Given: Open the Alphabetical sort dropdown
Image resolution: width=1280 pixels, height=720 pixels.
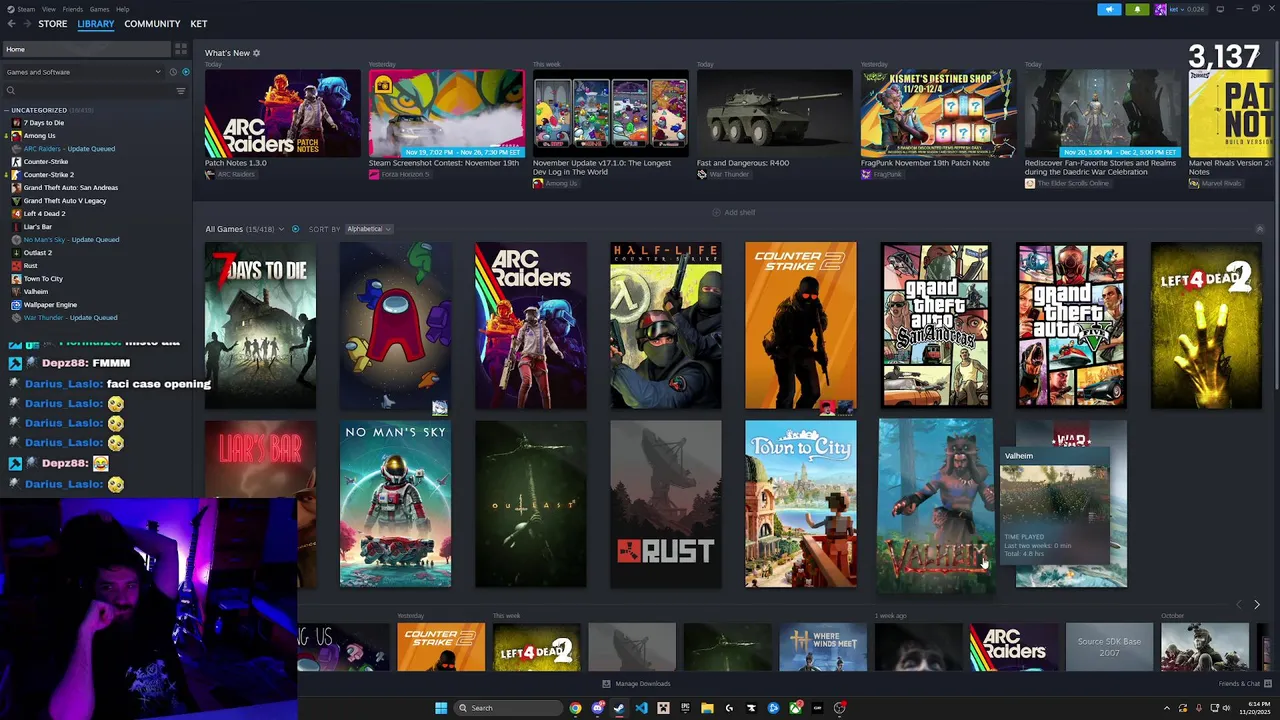Looking at the screenshot, I should [x=368, y=229].
